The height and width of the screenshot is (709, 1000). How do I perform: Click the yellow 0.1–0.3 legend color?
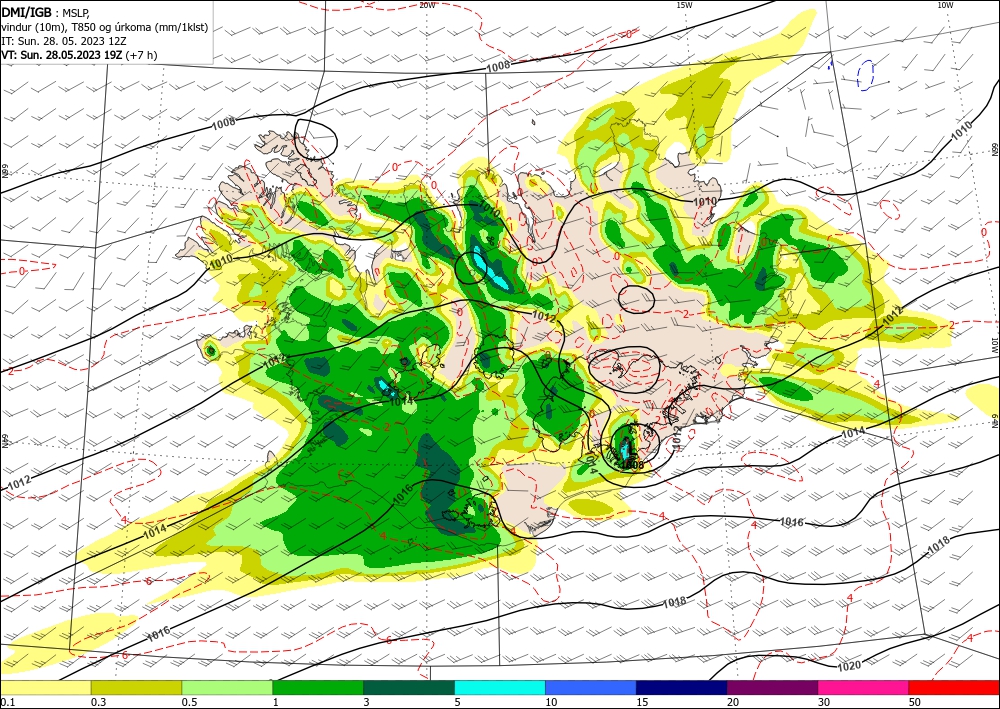(x=45, y=687)
